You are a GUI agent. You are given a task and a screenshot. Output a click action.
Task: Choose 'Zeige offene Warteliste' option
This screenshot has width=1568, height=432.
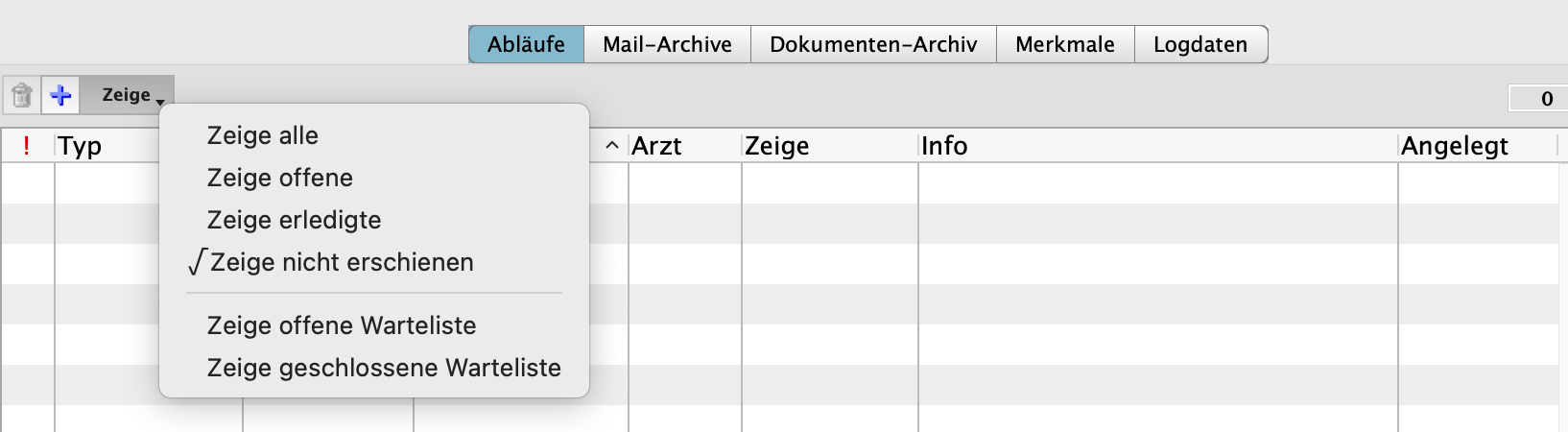(341, 325)
